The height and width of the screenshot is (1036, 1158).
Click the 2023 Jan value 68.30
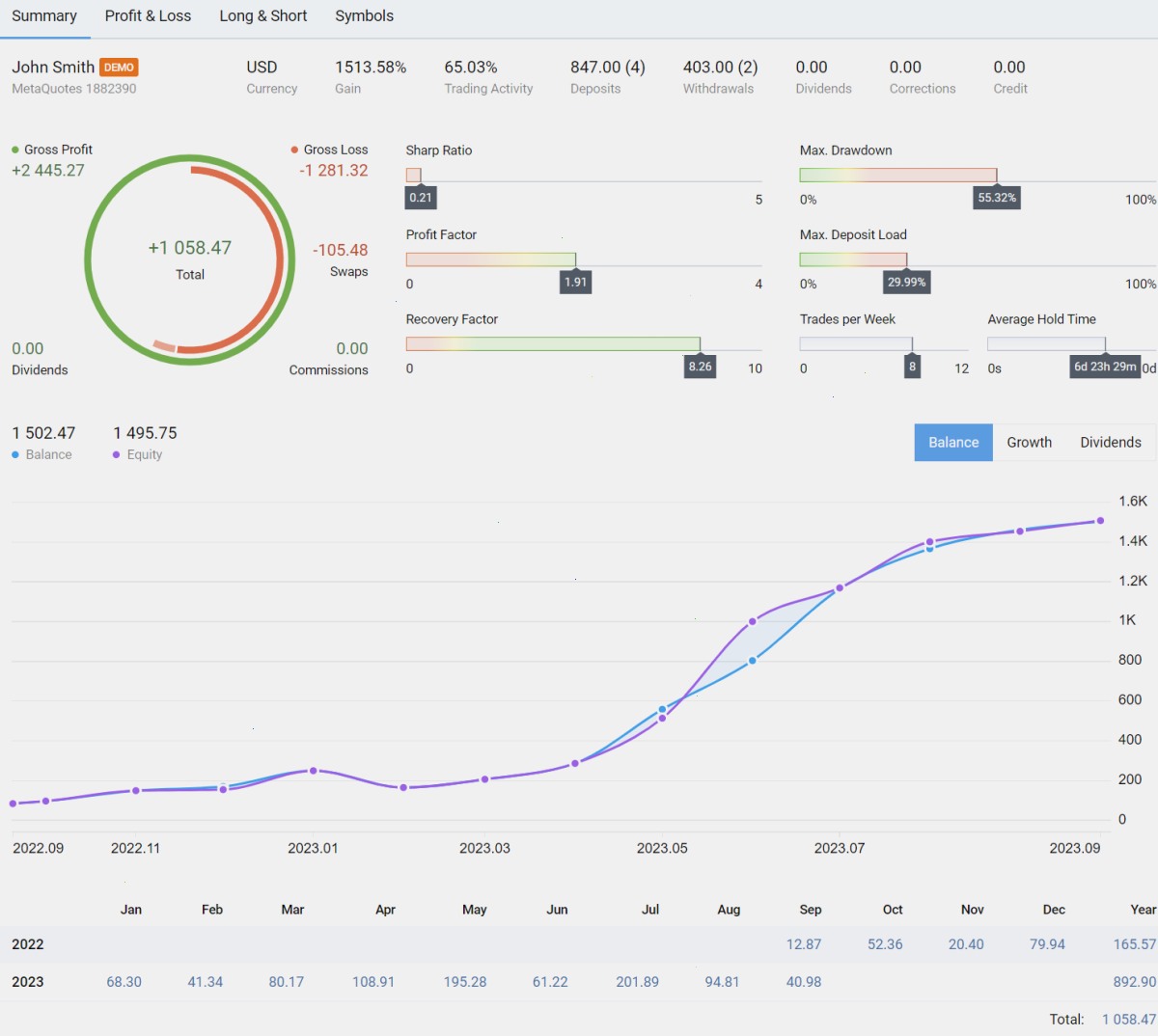pyautogui.click(x=124, y=982)
